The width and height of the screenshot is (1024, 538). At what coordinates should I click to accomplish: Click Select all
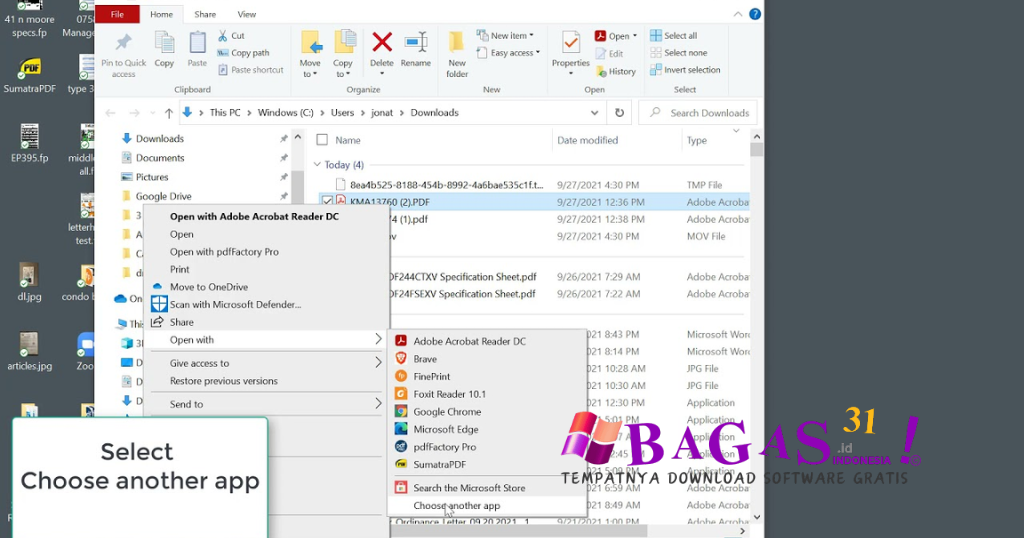click(673, 36)
